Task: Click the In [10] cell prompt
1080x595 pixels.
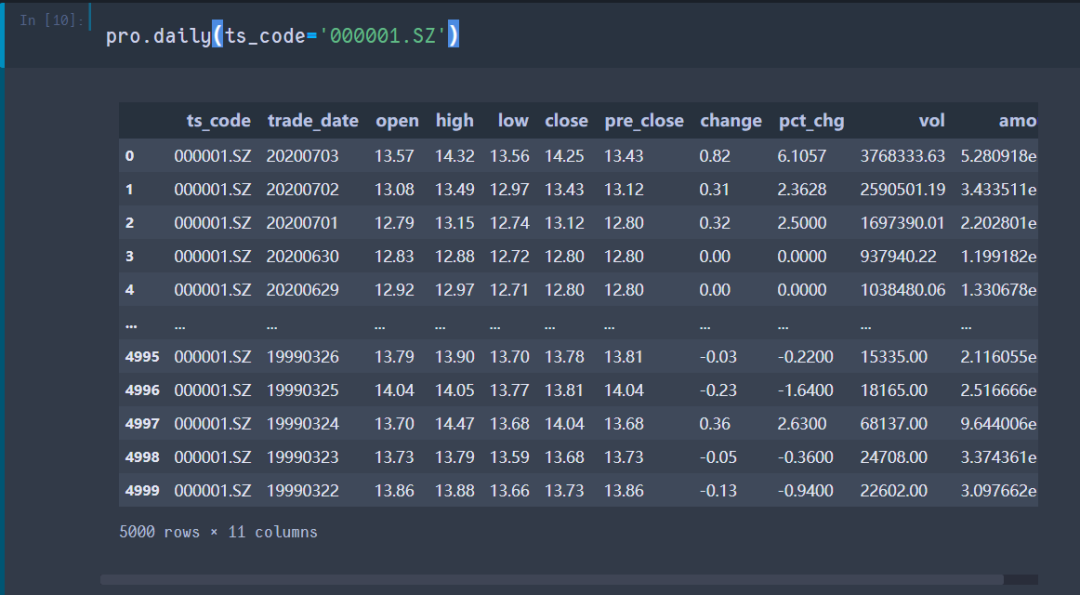Action: tap(52, 20)
